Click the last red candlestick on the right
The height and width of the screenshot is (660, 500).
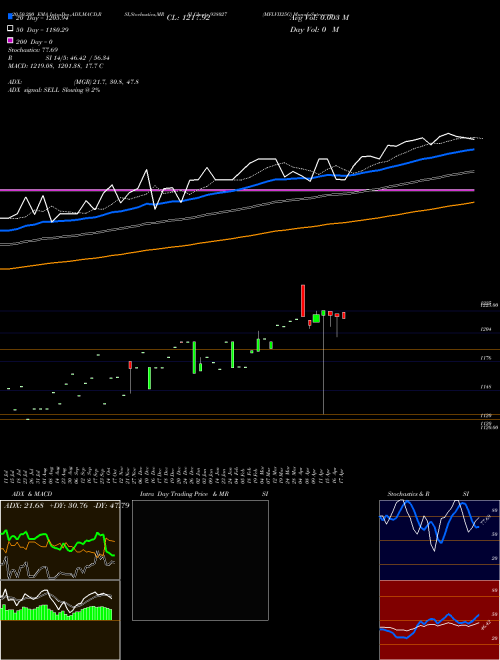click(344, 315)
